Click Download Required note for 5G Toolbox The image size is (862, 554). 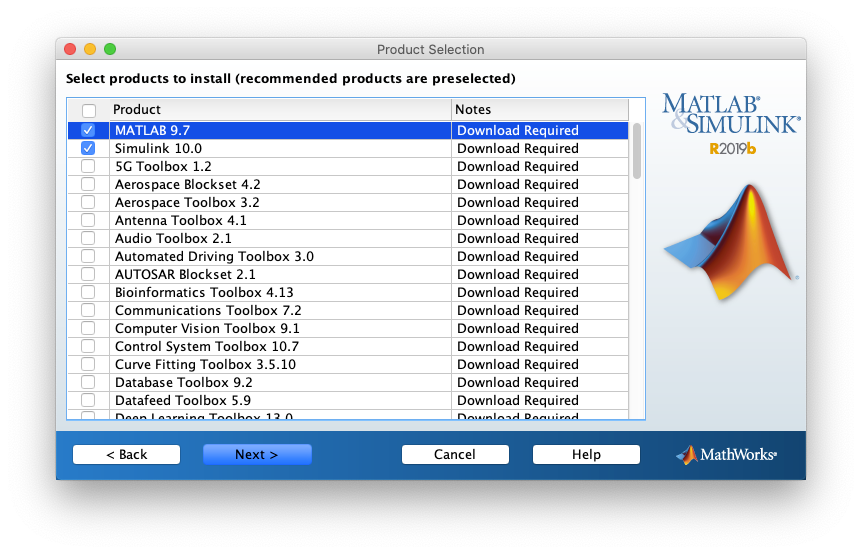point(518,166)
